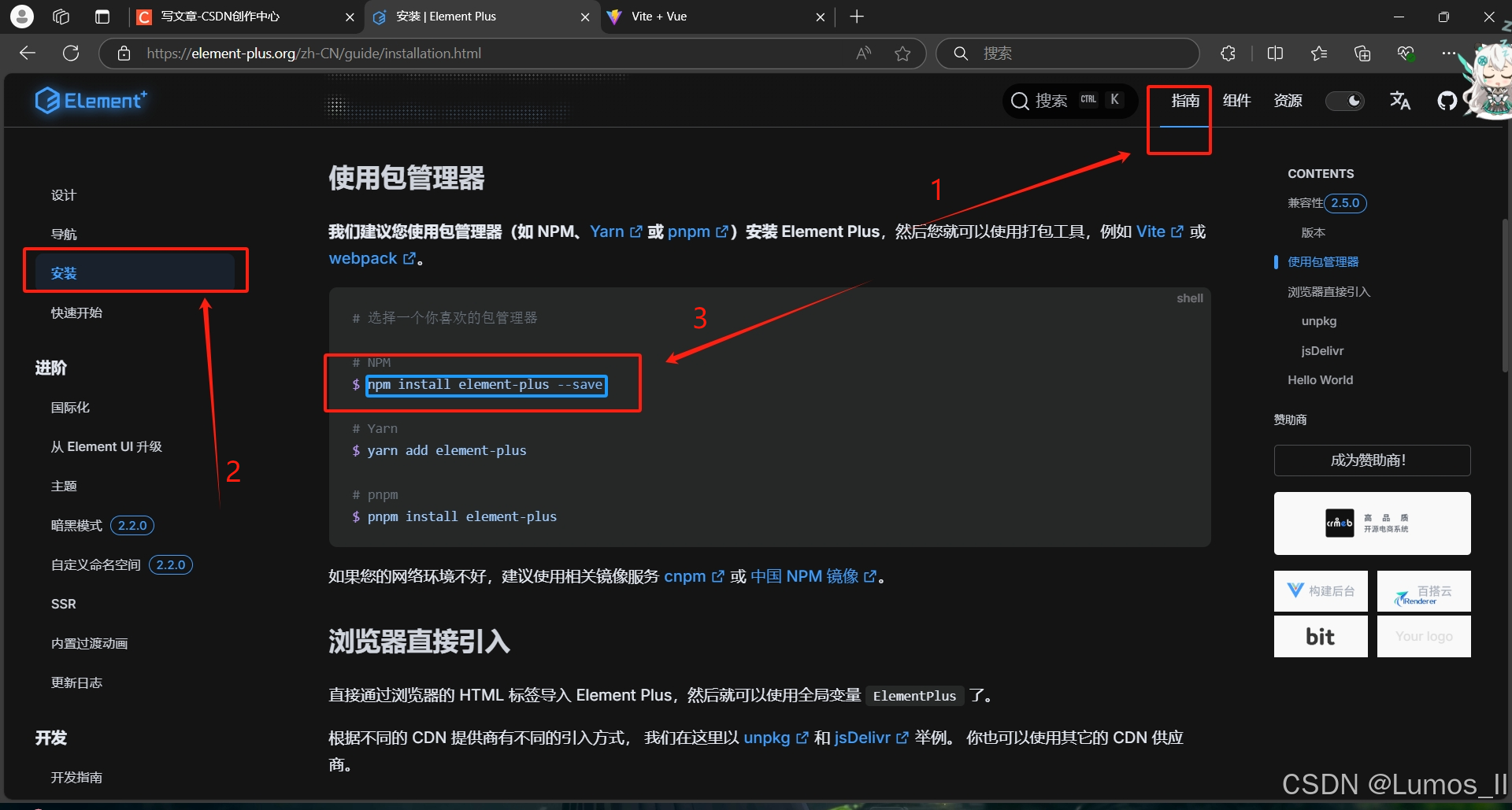Open the 指南 nav menu
This screenshot has width=1512, height=810.
[x=1185, y=101]
